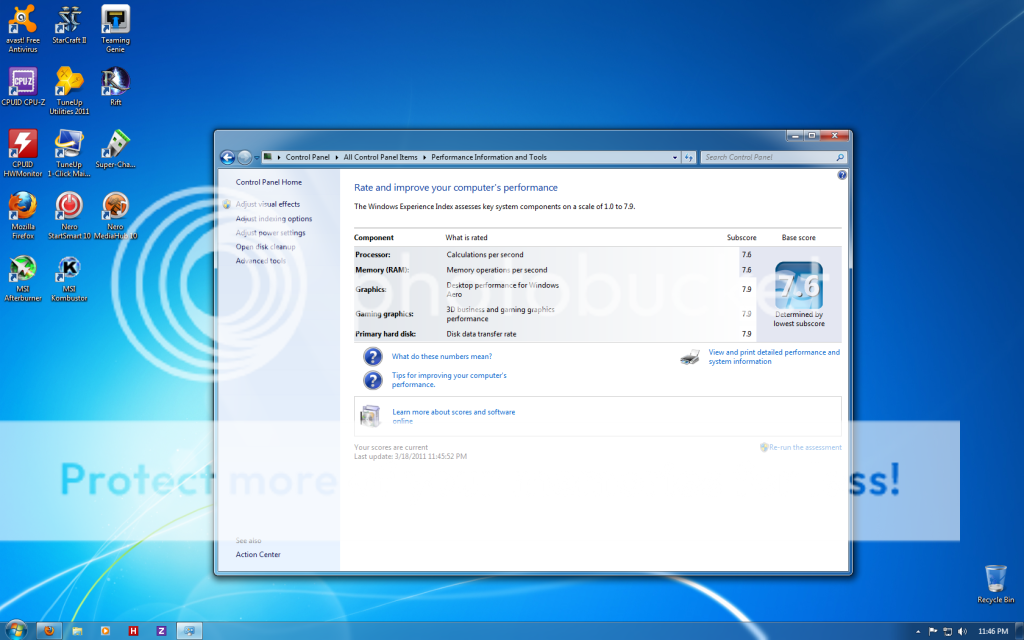This screenshot has width=1024, height=640.
Task: Go back with the Back arrow button
Action: pos(227,157)
